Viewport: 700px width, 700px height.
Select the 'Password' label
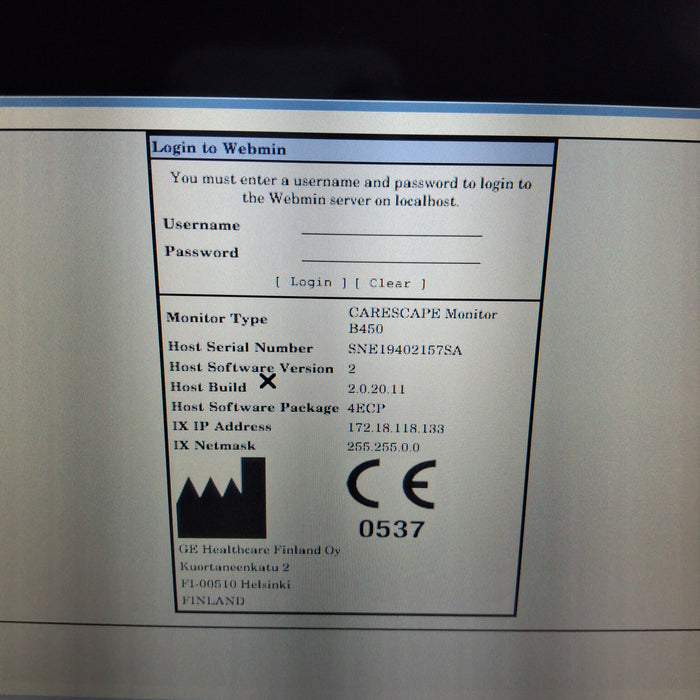(x=202, y=251)
